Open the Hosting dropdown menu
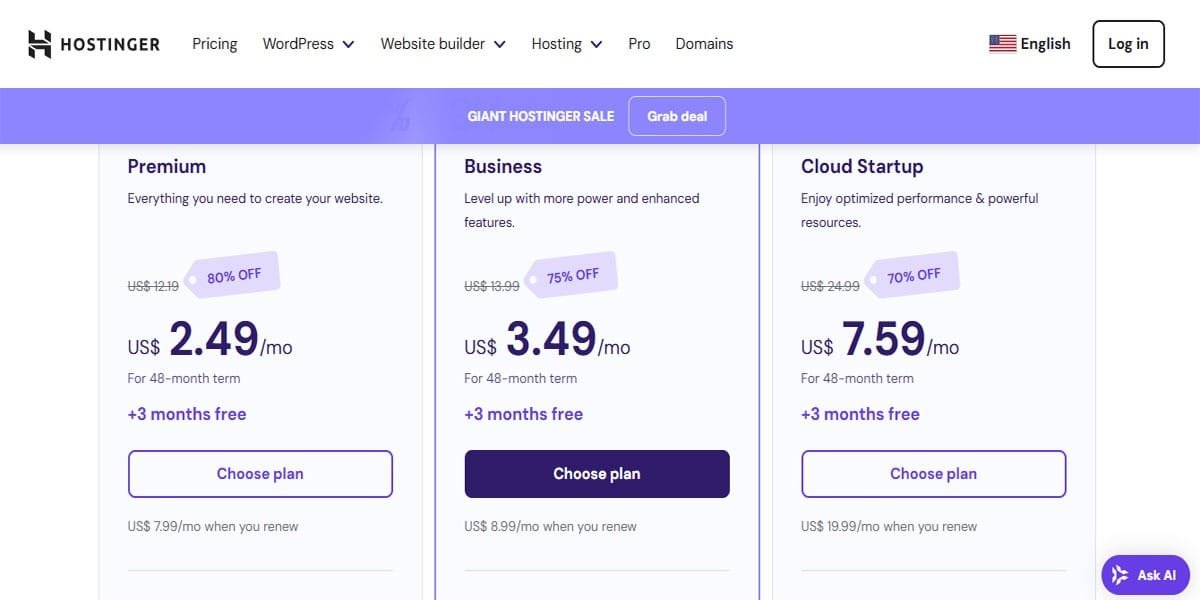Viewport: 1200px width, 600px height. point(566,44)
